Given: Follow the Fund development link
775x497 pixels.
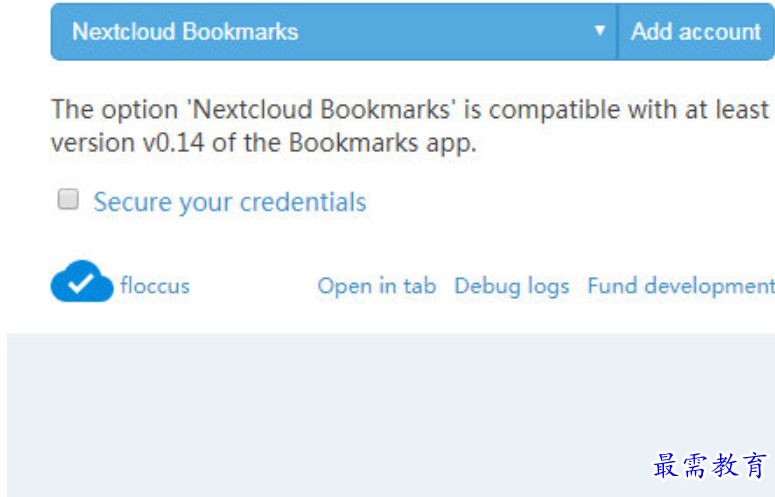Looking at the screenshot, I should tap(681, 287).
